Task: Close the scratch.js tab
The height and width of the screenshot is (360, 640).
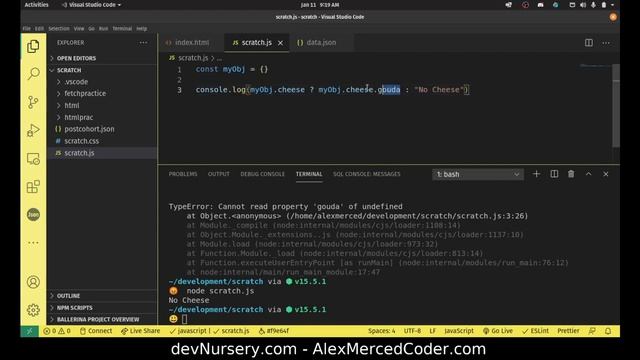Action: pos(280,43)
